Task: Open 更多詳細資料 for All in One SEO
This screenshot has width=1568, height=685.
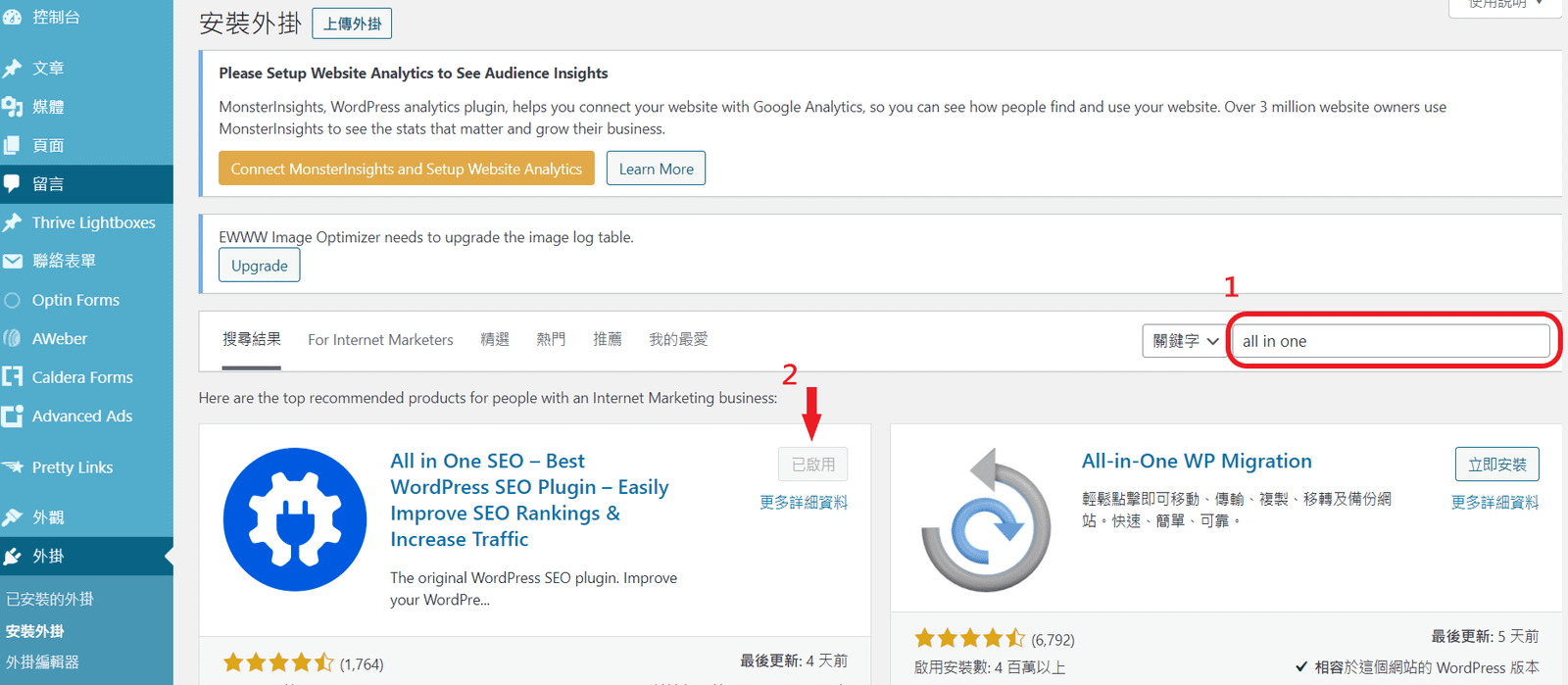Action: tap(804, 503)
